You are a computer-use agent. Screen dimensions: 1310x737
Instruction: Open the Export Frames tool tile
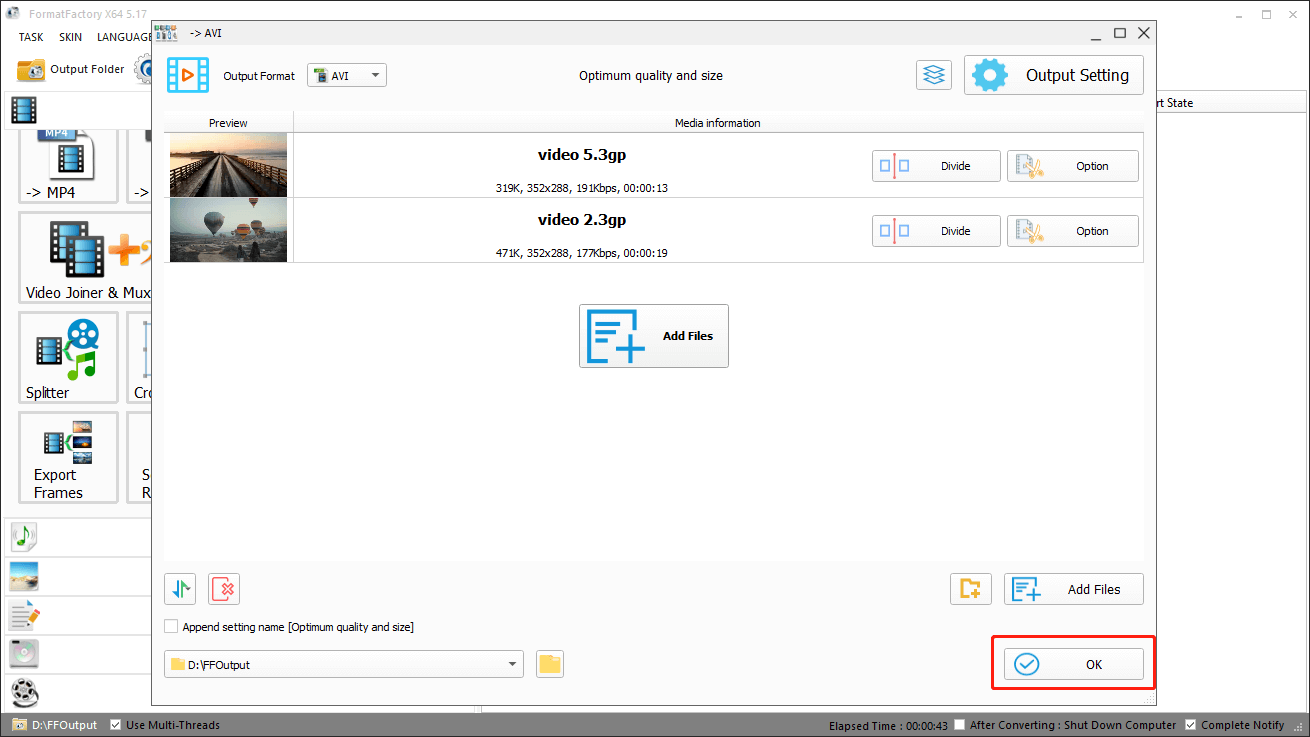(68, 457)
